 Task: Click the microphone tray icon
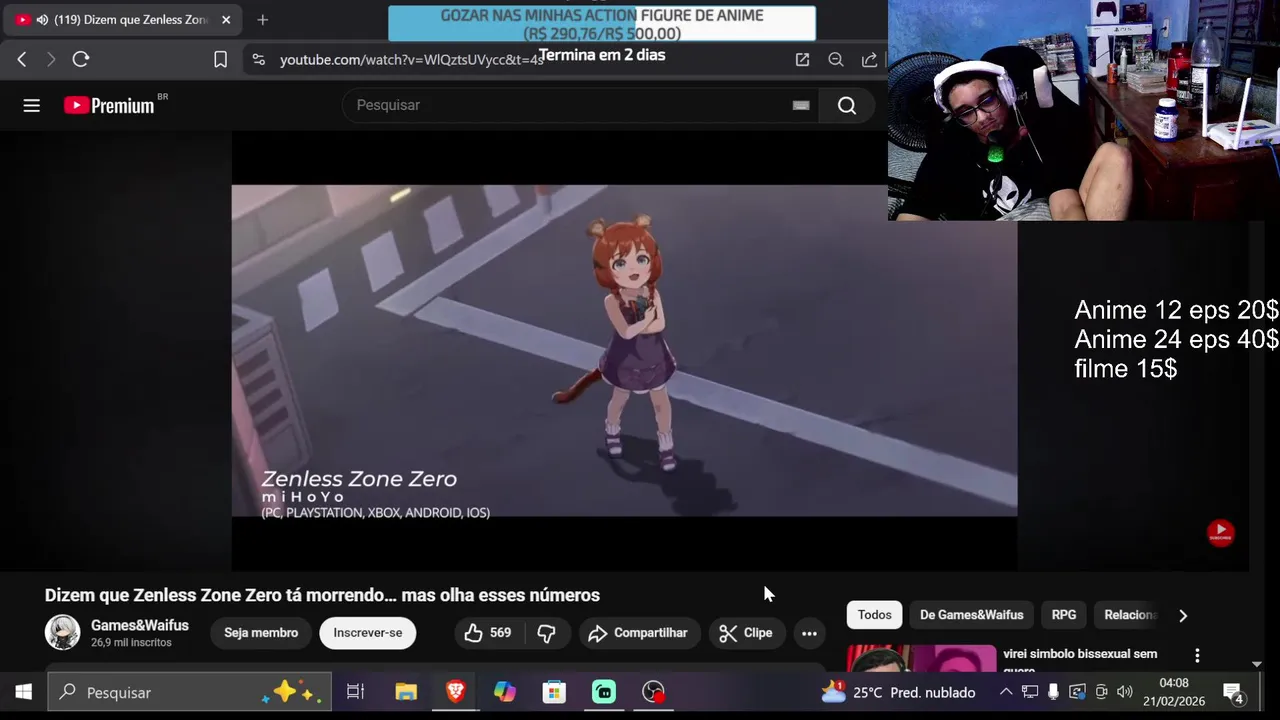tap(1053, 692)
